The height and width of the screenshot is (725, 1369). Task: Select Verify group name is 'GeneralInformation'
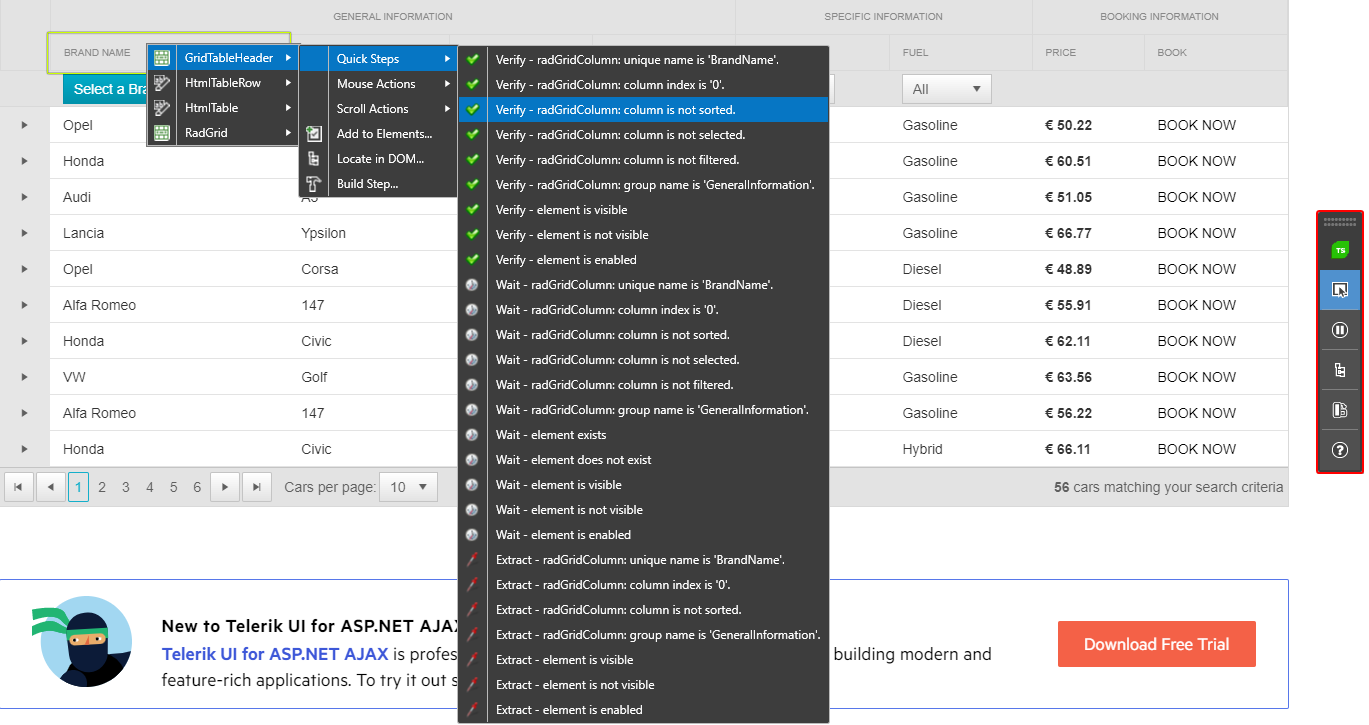pyautogui.click(x=643, y=185)
